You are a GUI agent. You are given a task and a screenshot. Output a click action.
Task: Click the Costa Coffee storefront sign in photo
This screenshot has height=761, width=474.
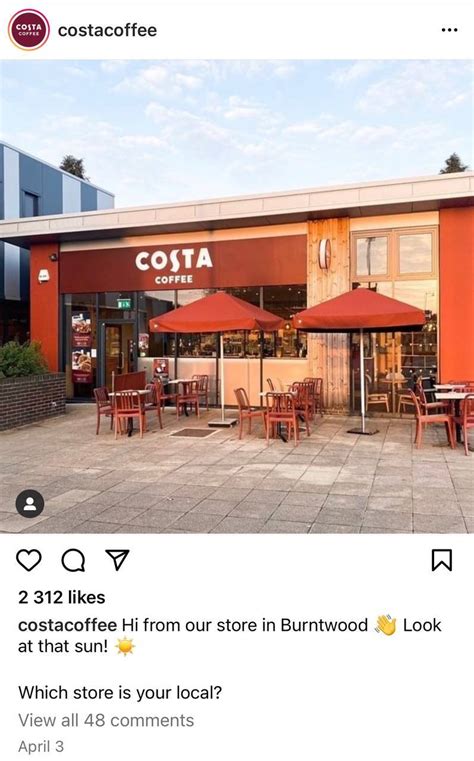point(173,265)
